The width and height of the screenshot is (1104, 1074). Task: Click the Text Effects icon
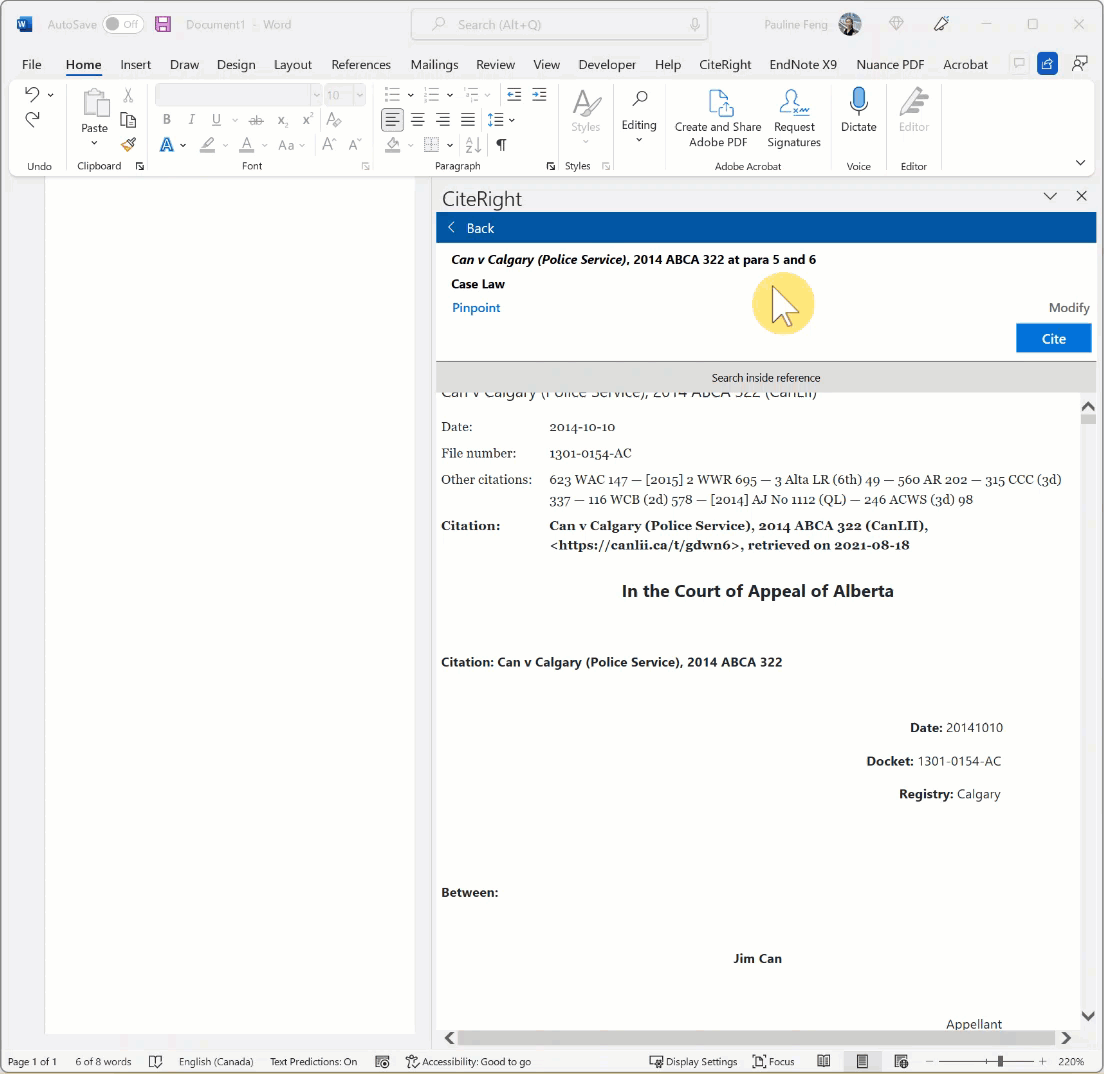point(167,145)
